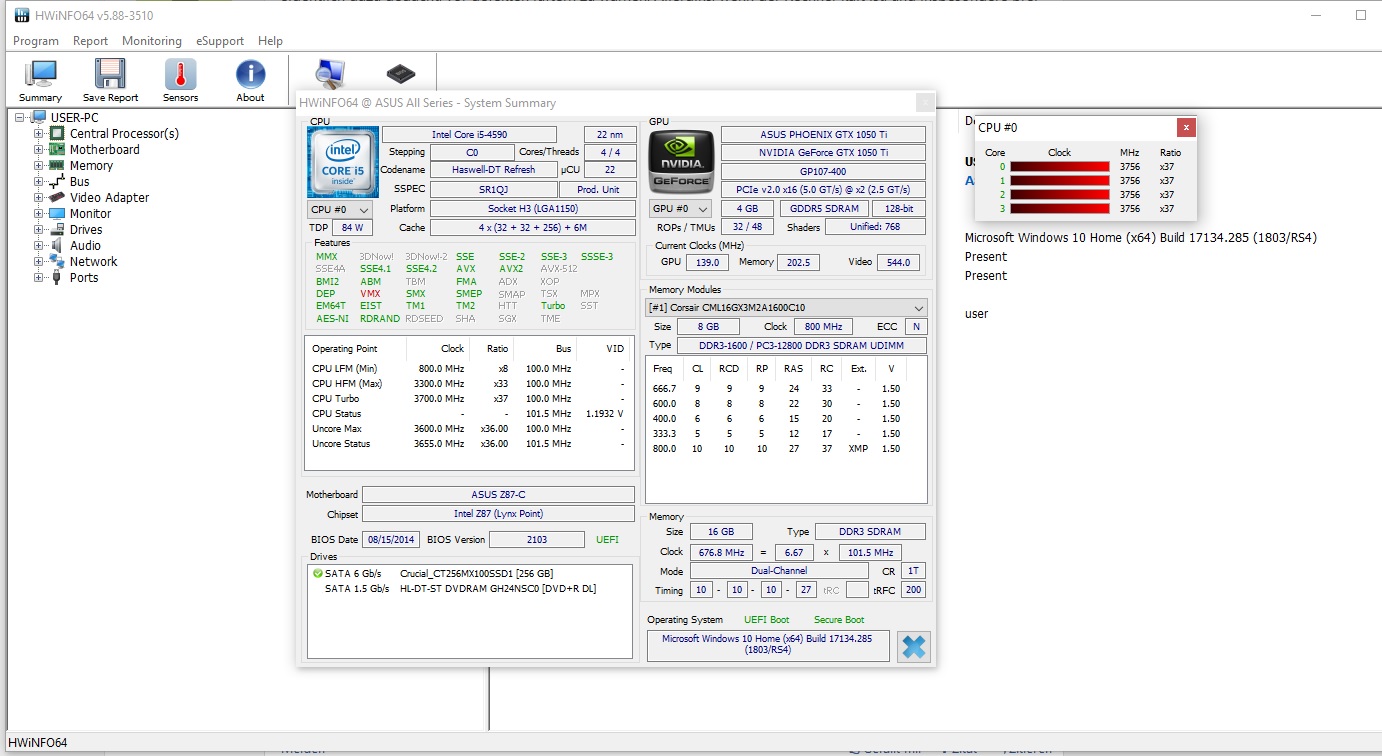Click the CPU Turbo operating point row

pos(468,399)
